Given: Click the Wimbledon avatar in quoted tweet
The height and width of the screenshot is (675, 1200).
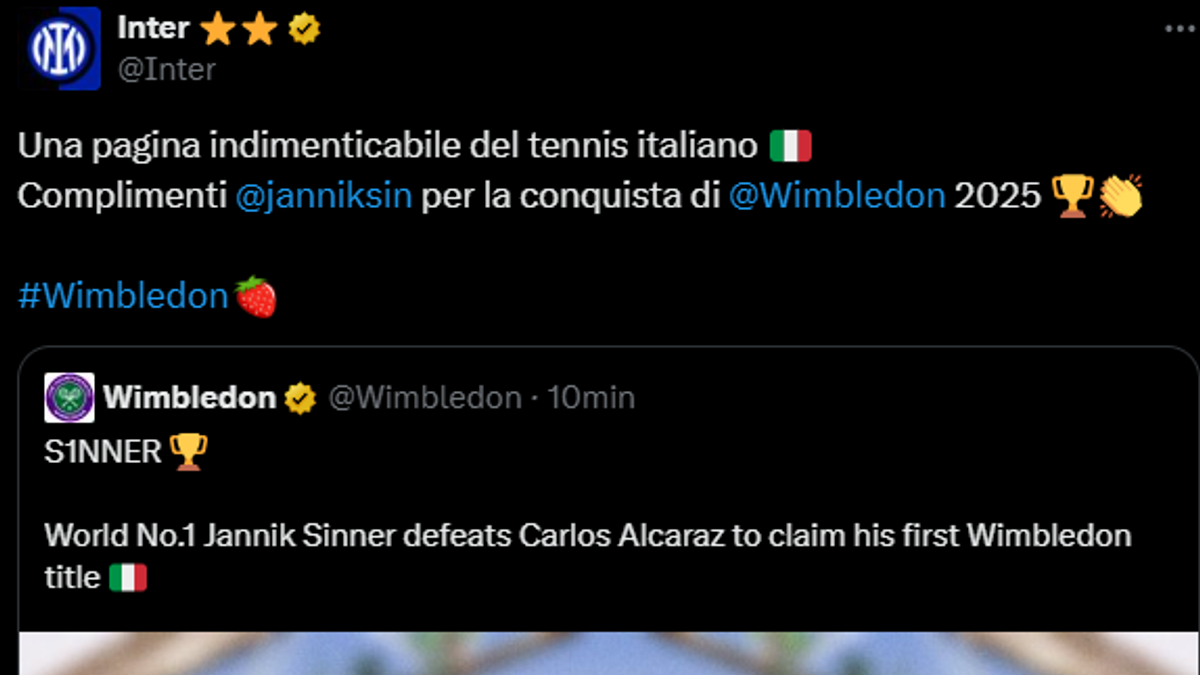Looking at the screenshot, I should click(70, 398).
